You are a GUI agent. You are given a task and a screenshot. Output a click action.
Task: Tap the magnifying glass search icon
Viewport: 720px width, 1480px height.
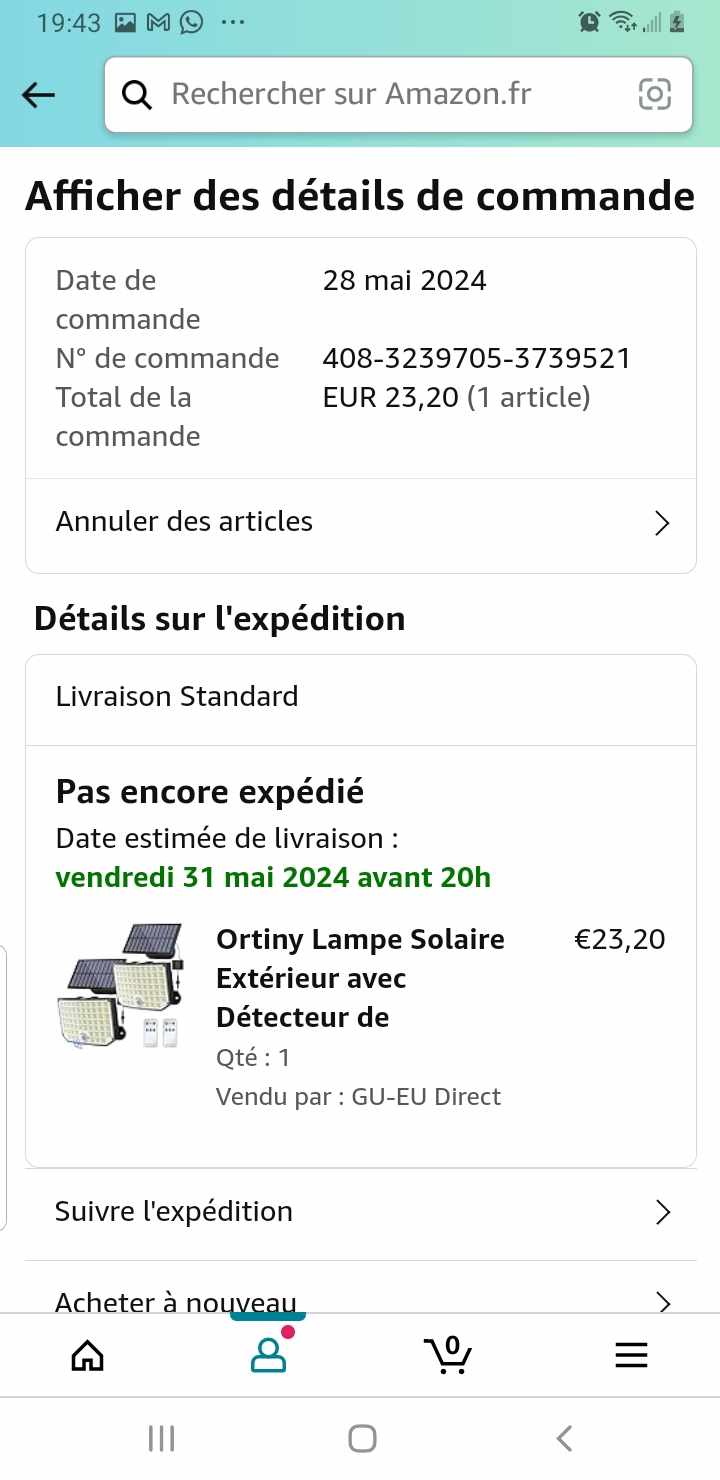(137, 95)
